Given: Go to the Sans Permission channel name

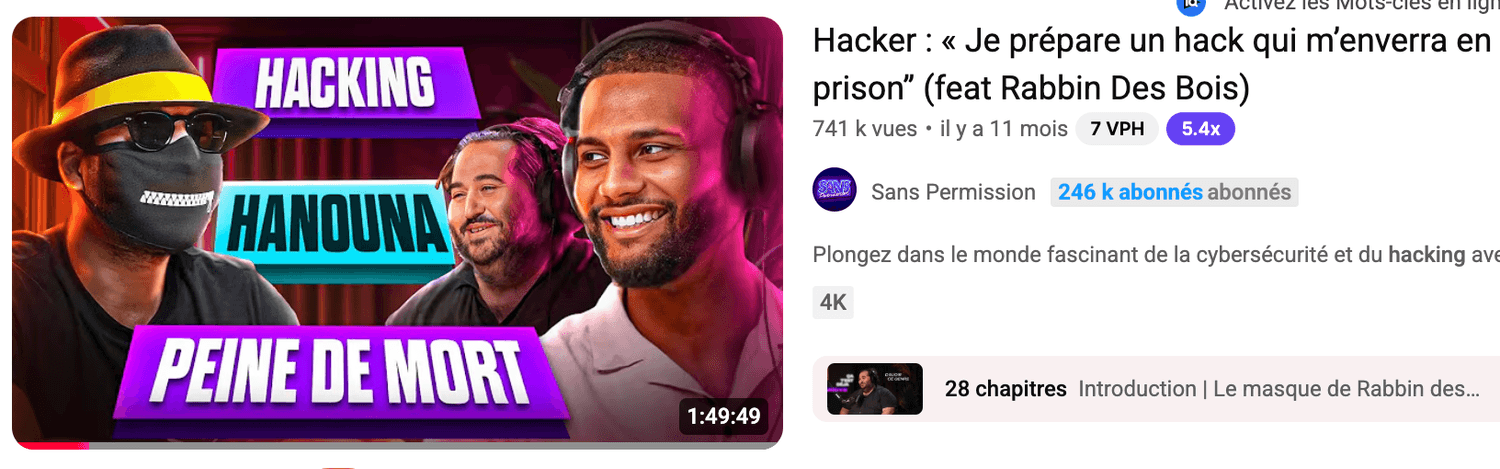Looking at the screenshot, I should [x=953, y=192].
